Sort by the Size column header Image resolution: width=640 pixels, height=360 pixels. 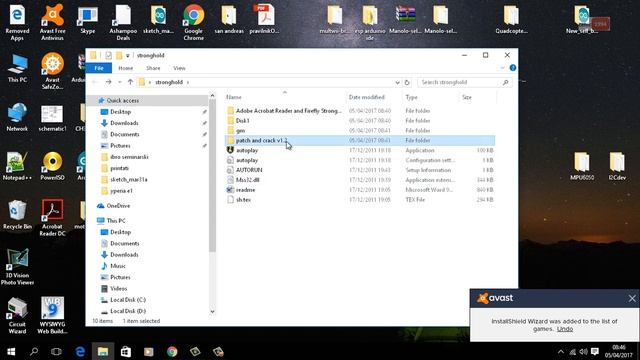pos(467,97)
